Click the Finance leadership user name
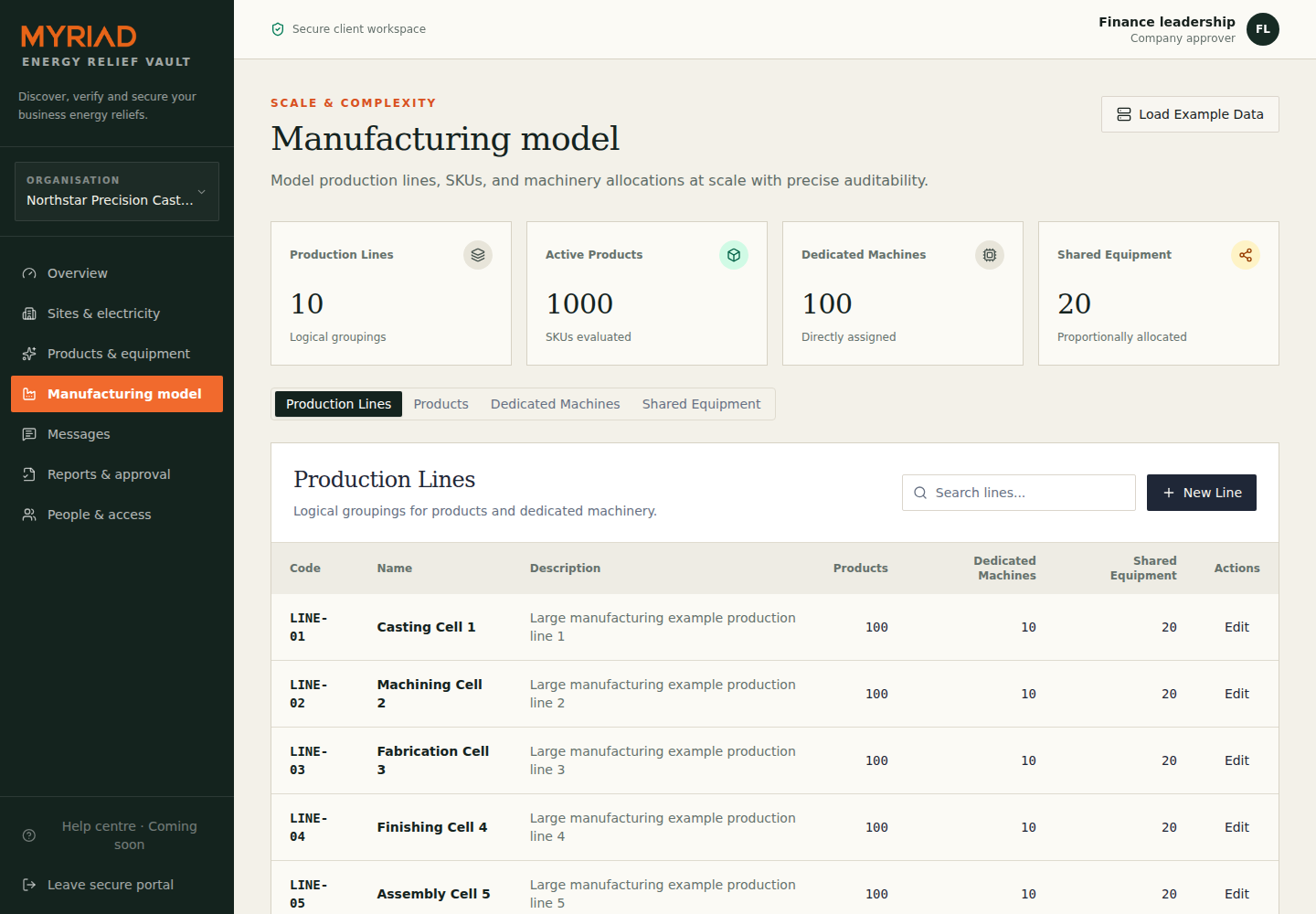The height and width of the screenshot is (914, 1316). (1167, 22)
